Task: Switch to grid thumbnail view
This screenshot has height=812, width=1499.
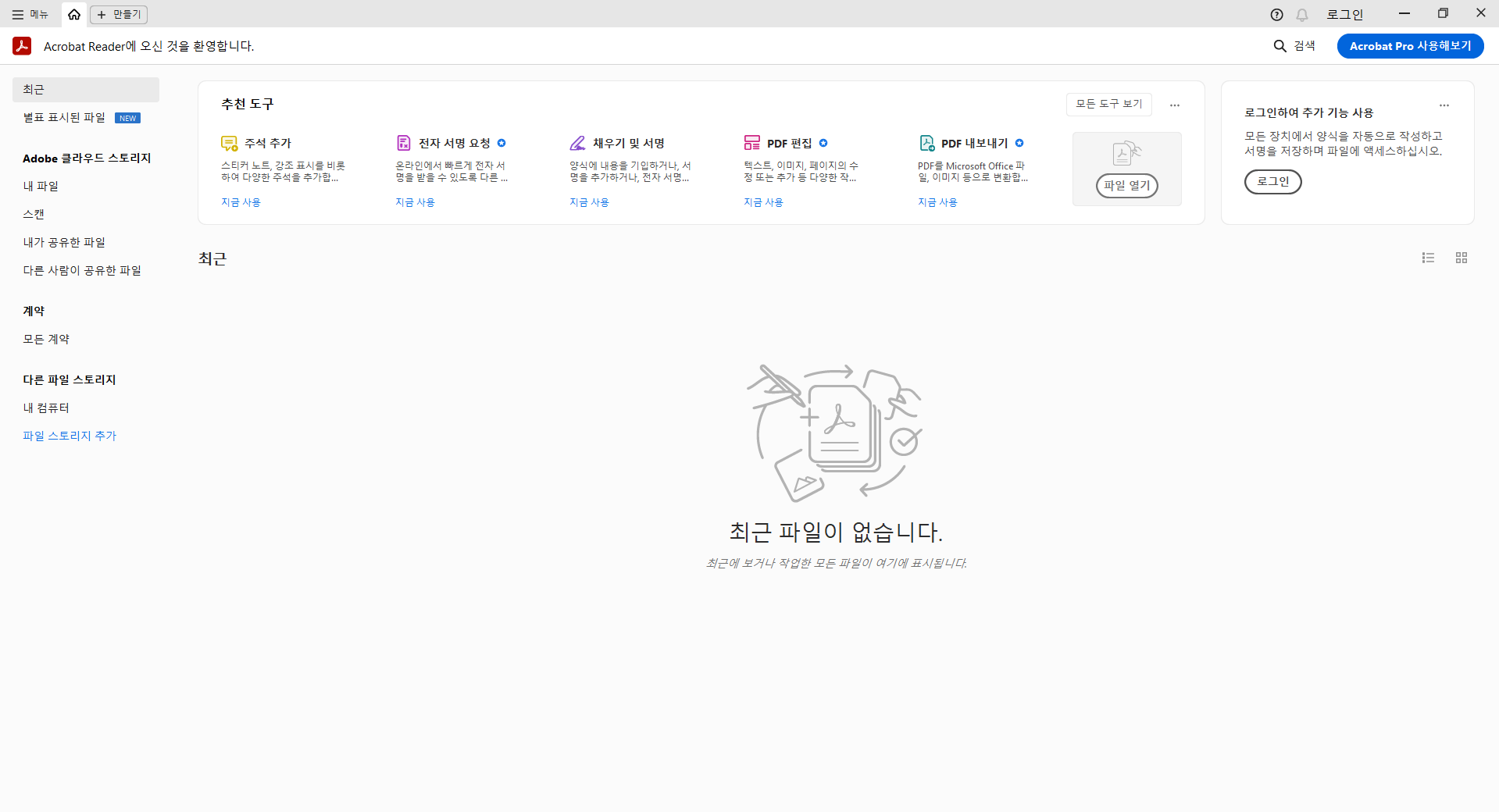Action: (x=1462, y=258)
